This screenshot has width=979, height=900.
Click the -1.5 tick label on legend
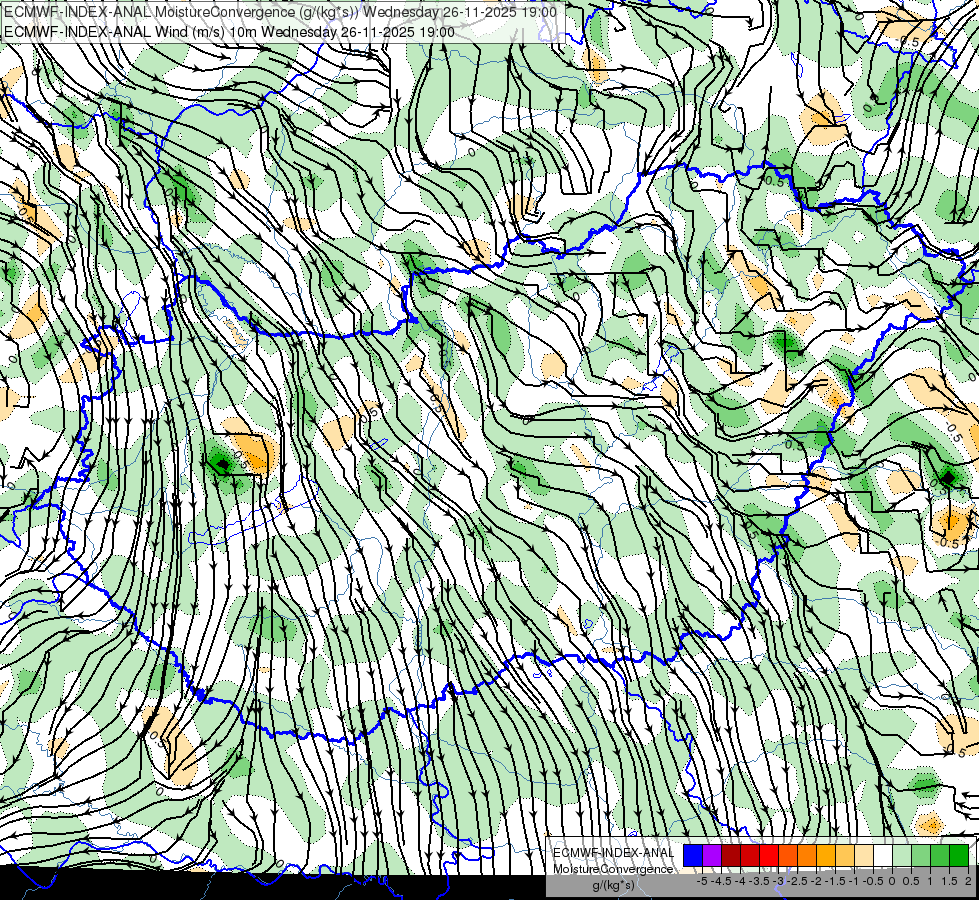click(835, 881)
